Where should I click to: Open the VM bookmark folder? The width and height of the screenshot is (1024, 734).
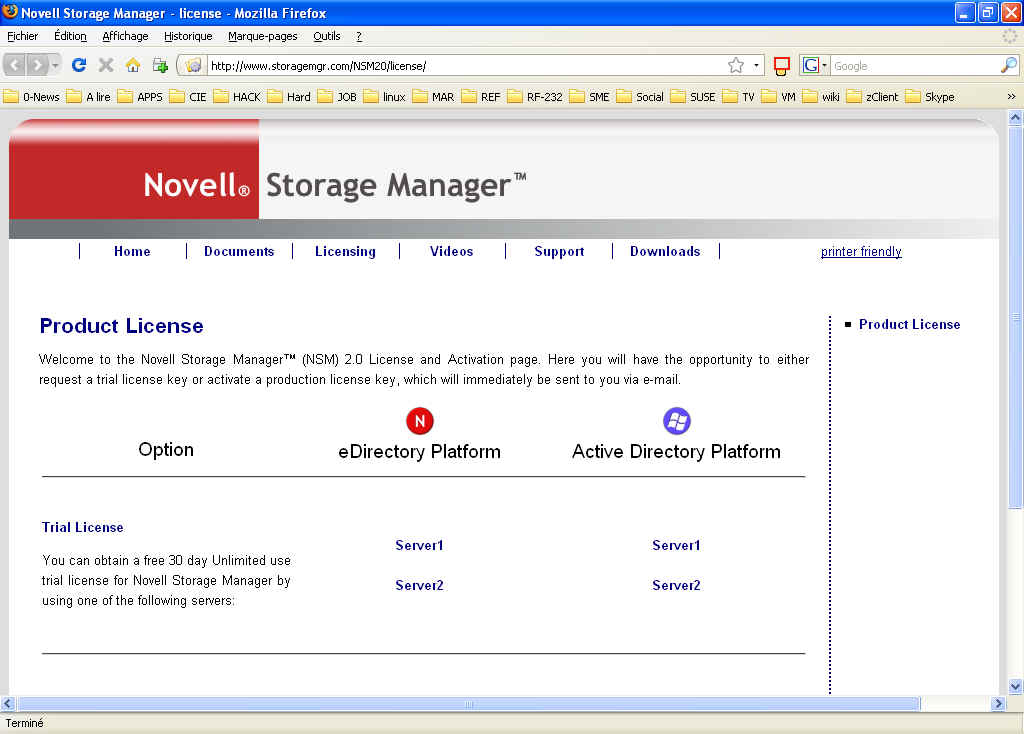(x=779, y=97)
